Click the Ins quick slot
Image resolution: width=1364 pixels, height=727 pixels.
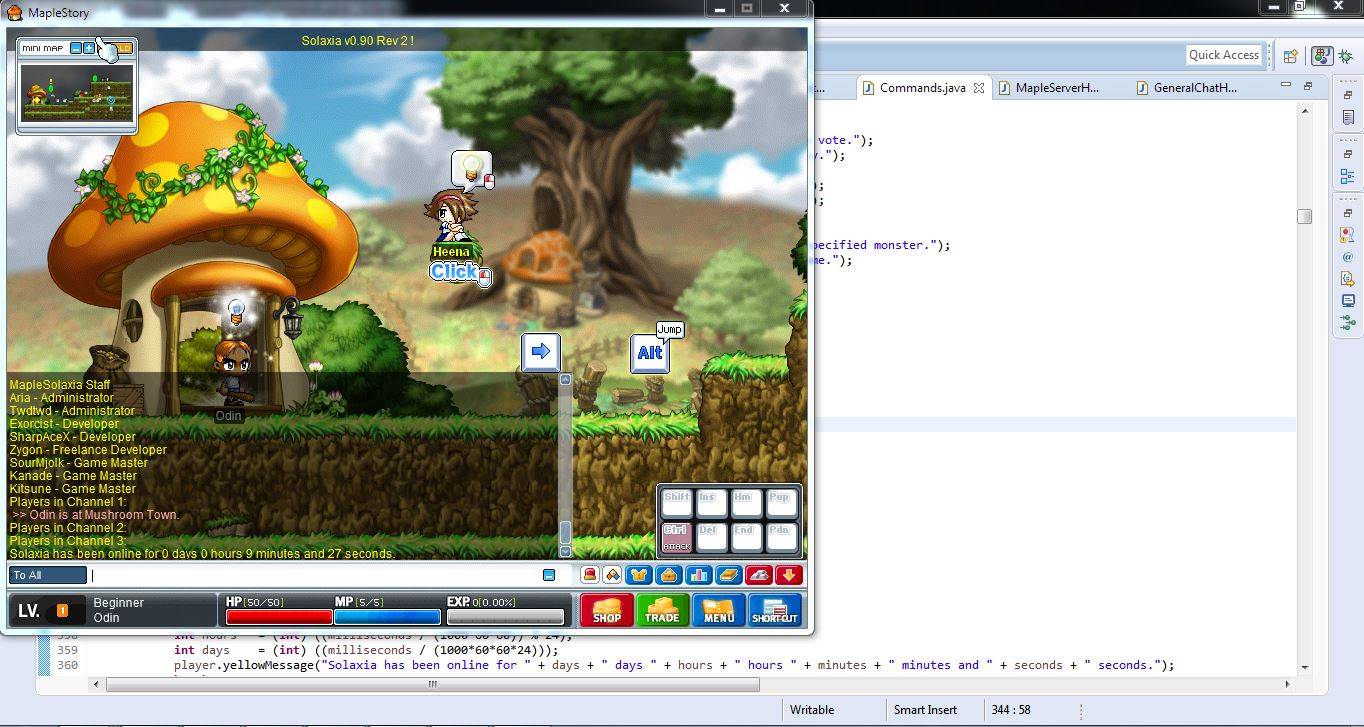(x=711, y=503)
